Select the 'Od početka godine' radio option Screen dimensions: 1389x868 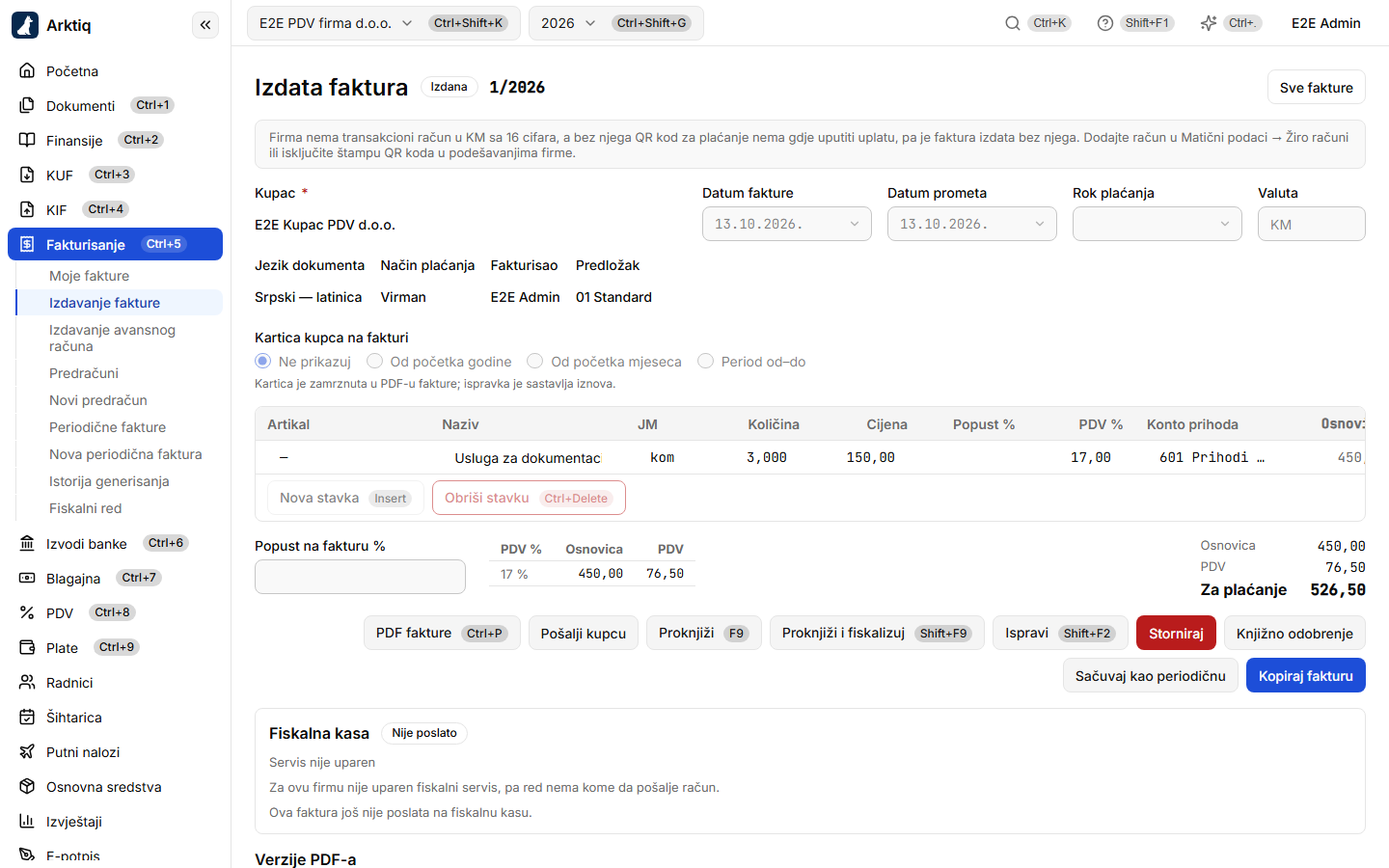tap(374, 361)
